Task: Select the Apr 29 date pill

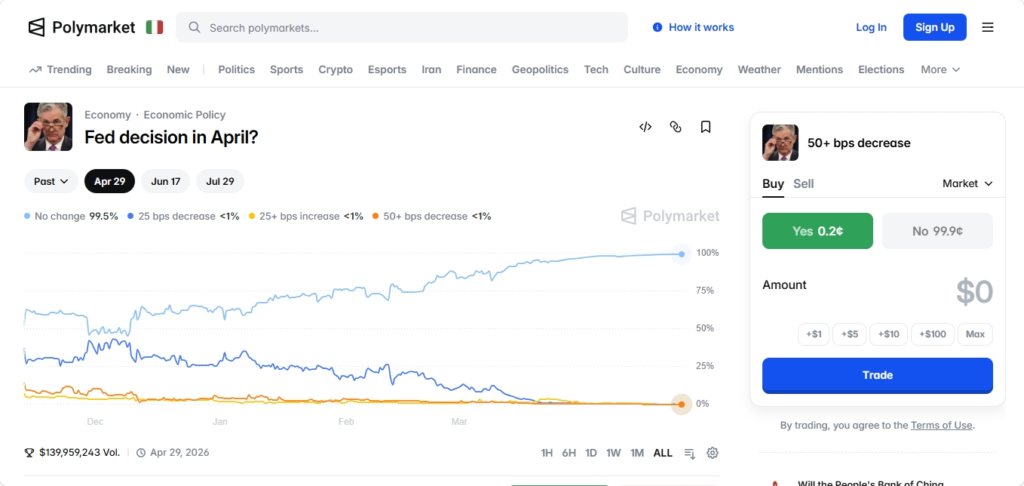Action: [110, 182]
